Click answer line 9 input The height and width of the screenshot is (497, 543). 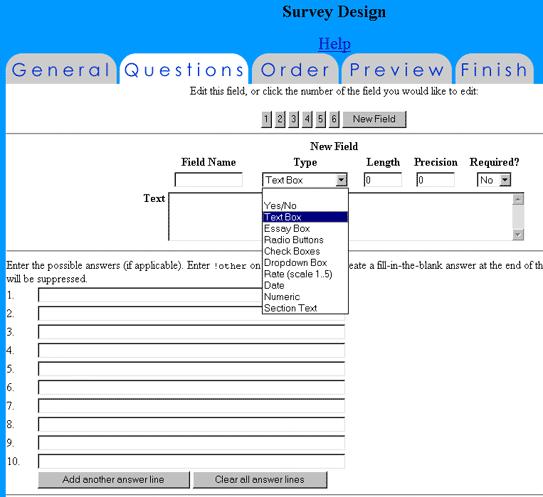[x=192, y=443]
